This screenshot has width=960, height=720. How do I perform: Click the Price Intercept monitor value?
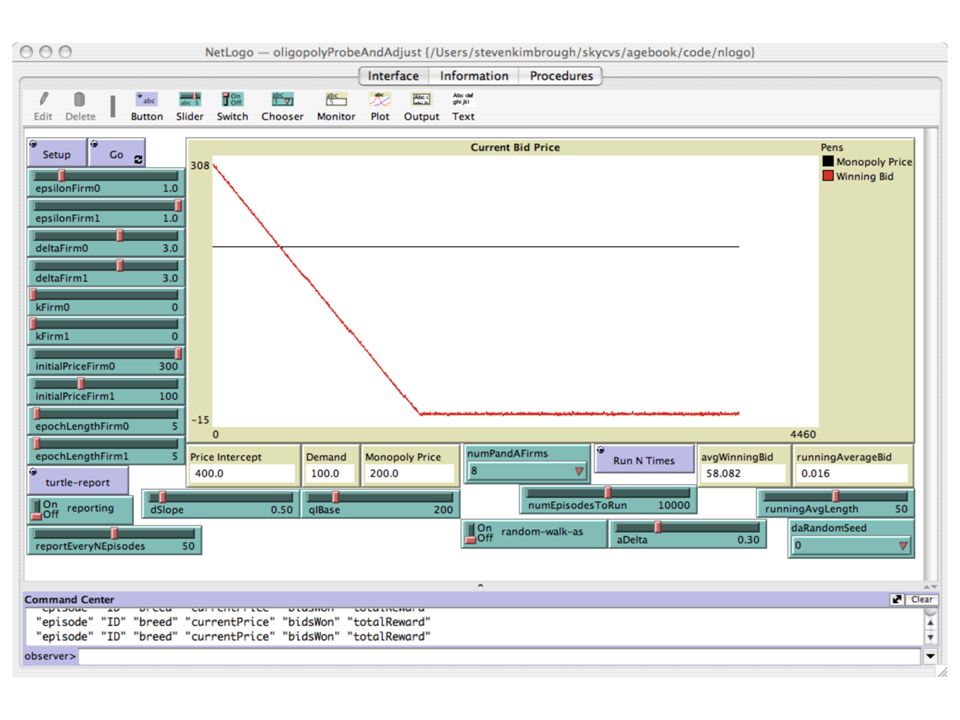242,473
